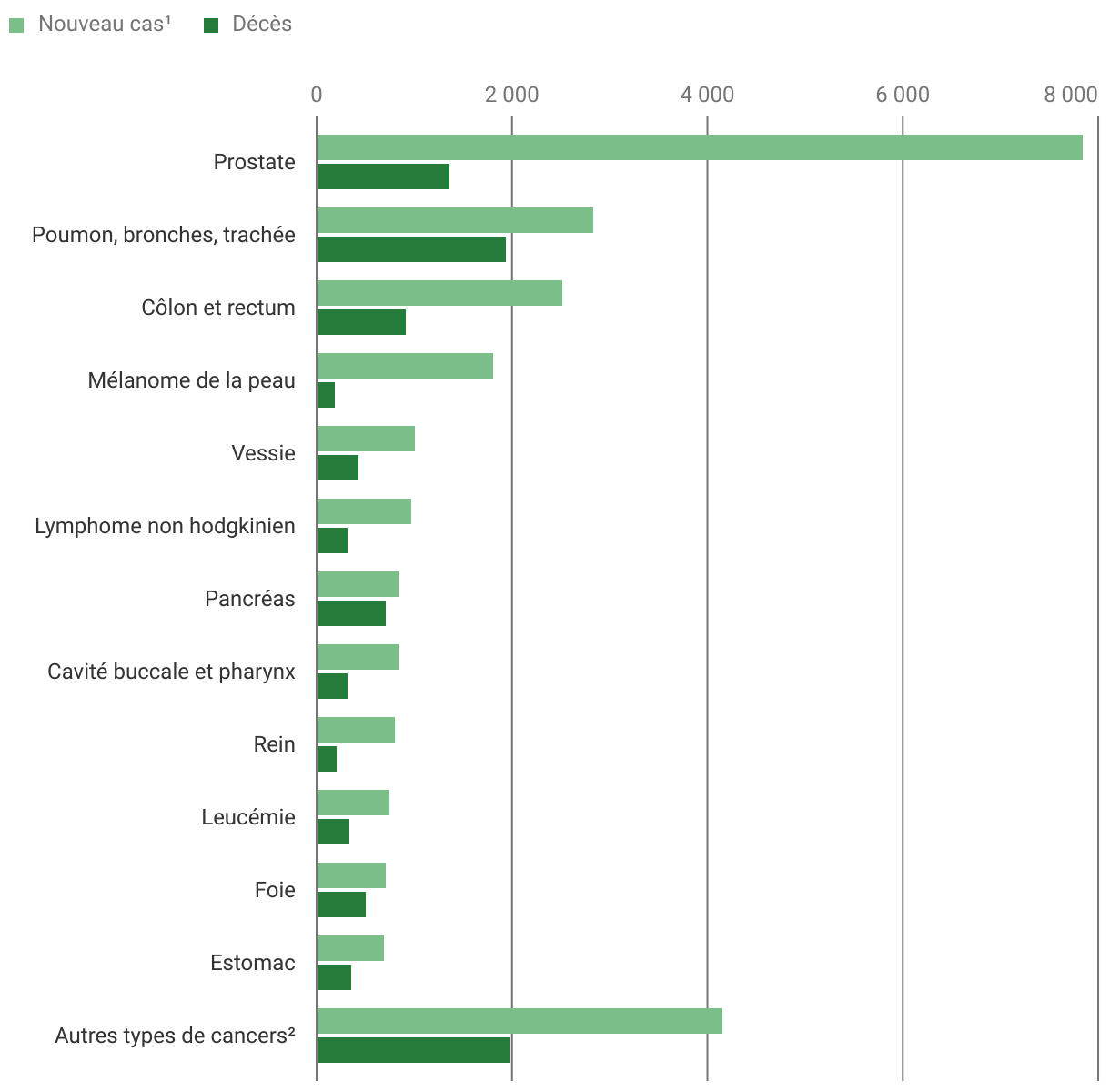The width and height of the screenshot is (1110, 1092).
Task: Select the Rein new cases bar
Action: coord(356,730)
